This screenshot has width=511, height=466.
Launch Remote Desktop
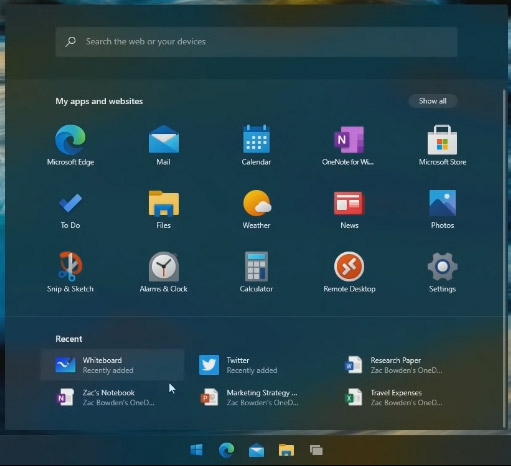[349, 272]
